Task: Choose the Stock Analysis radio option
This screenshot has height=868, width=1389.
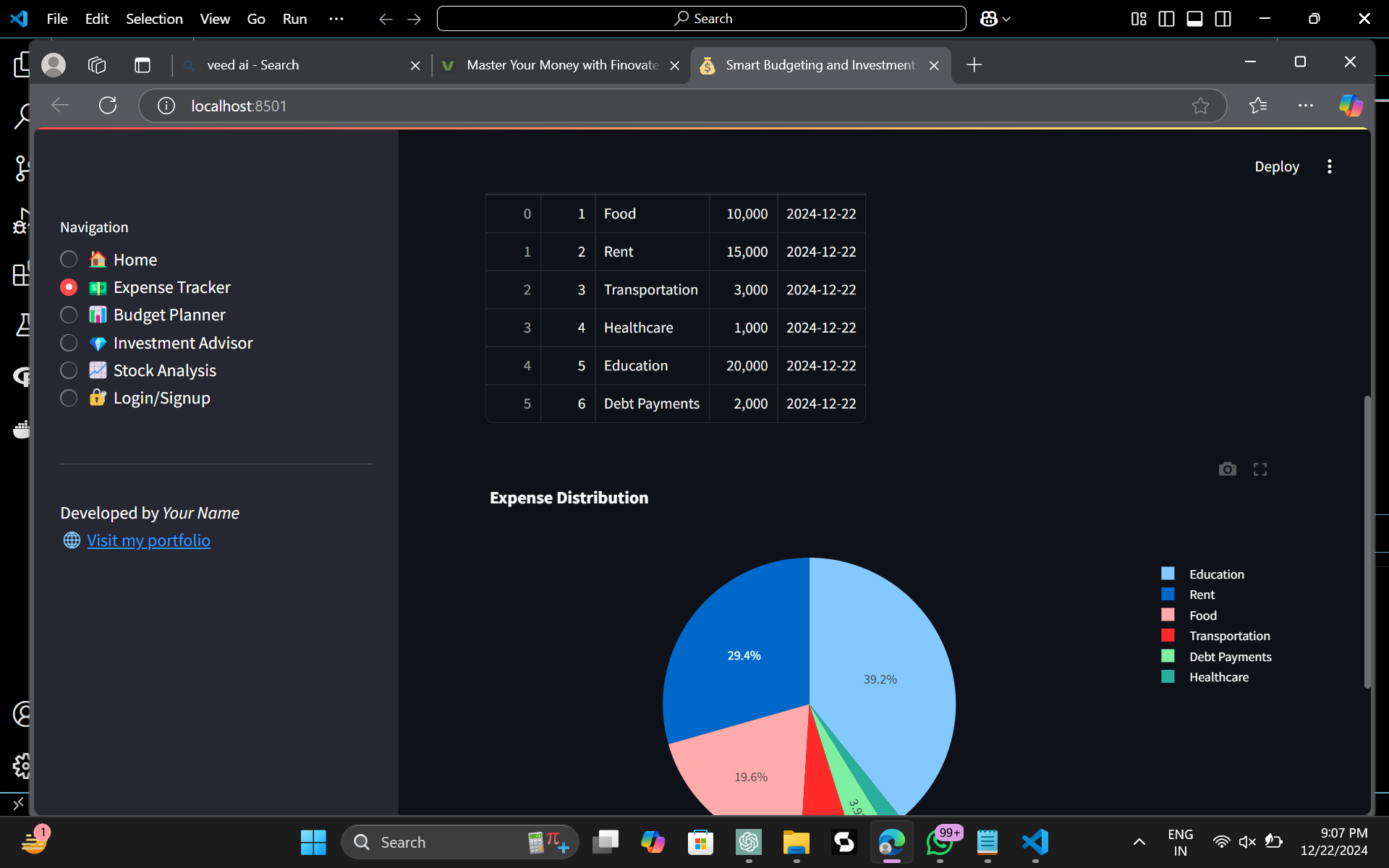Action: coord(69,370)
